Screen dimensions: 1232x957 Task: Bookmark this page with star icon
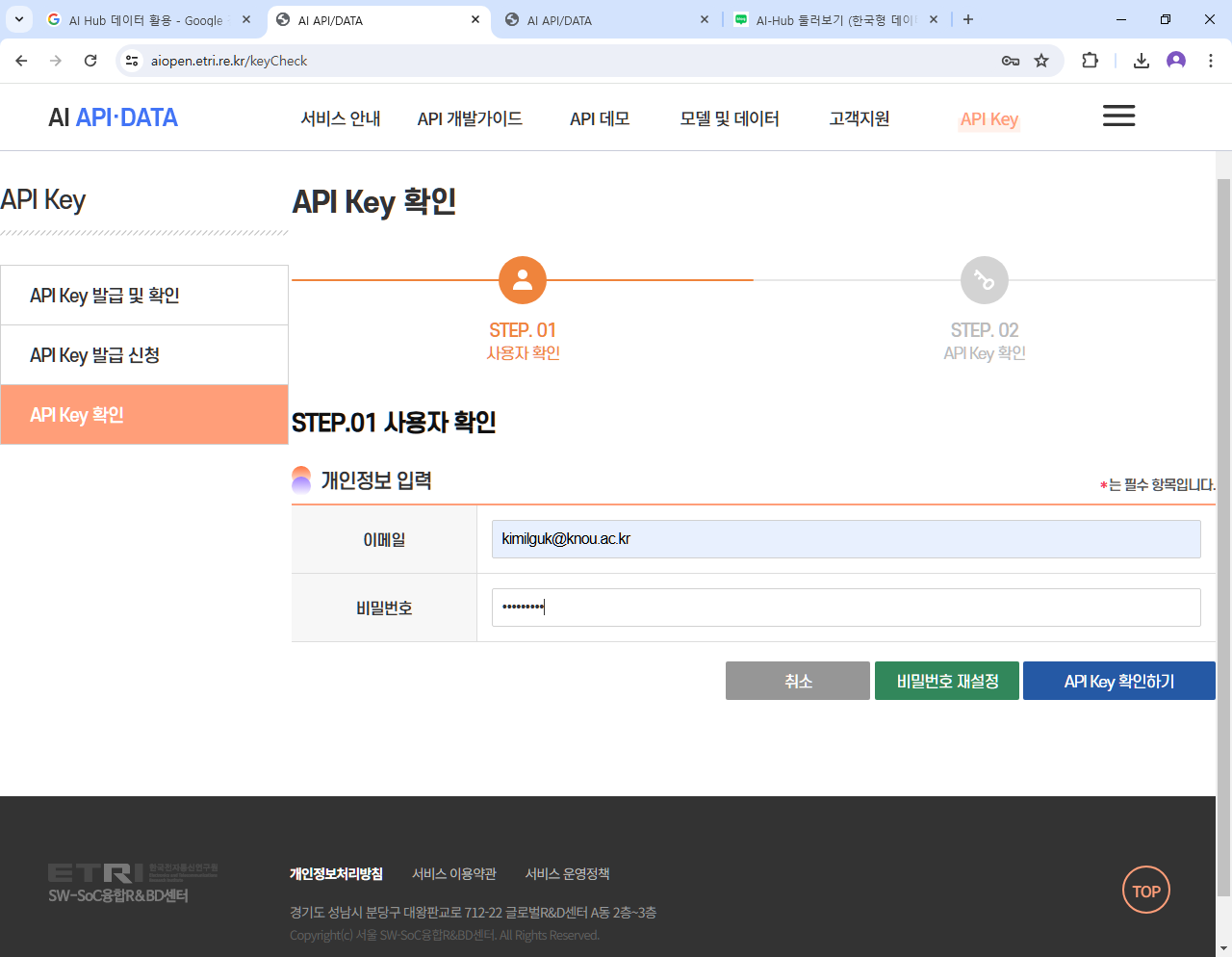click(x=1041, y=61)
